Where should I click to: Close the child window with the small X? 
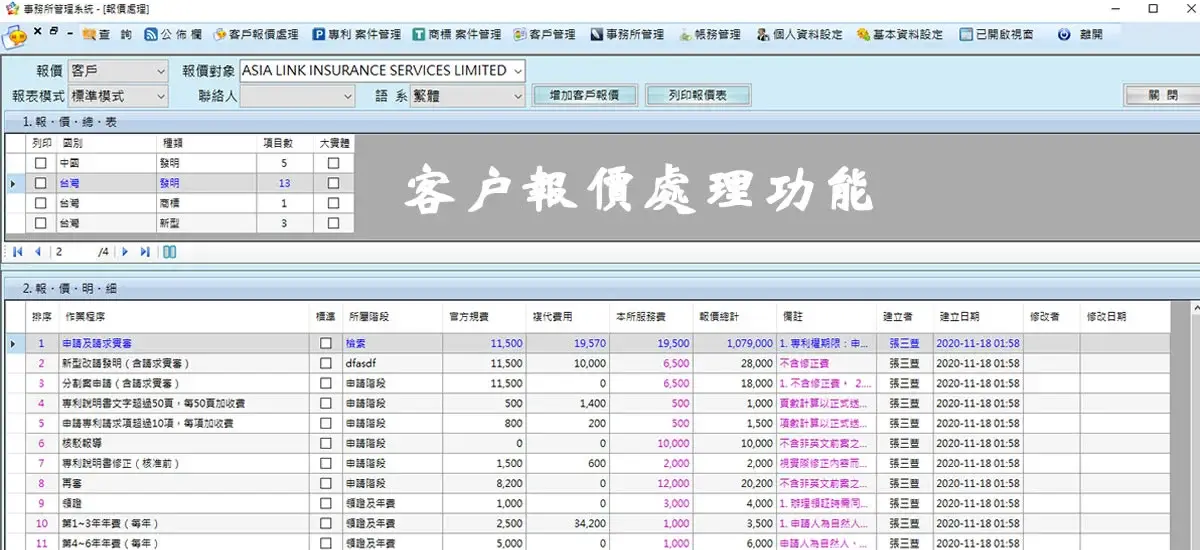(38, 31)
